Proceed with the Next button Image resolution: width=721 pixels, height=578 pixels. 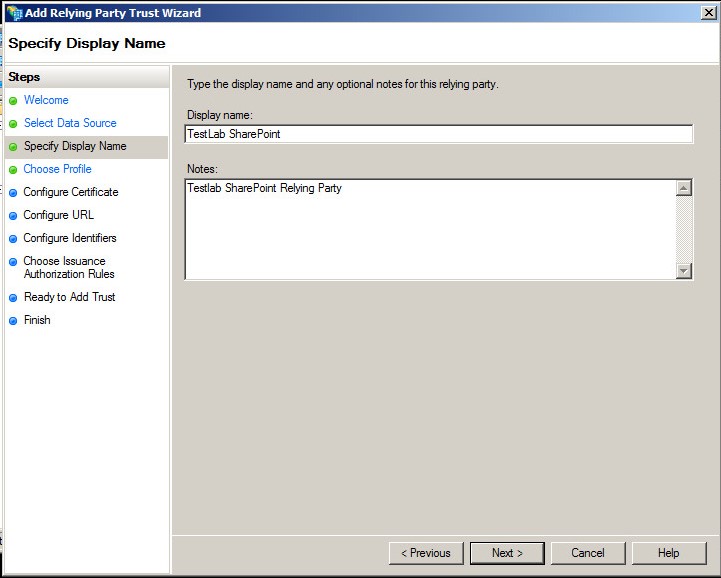[507, 553]
